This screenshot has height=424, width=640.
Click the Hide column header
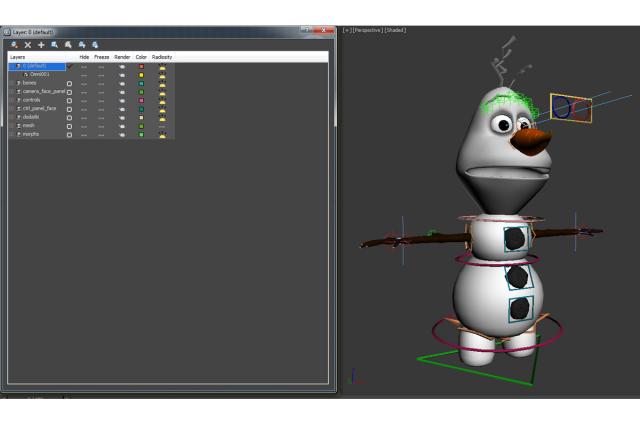pyautogui.click(x=84, y=57)
